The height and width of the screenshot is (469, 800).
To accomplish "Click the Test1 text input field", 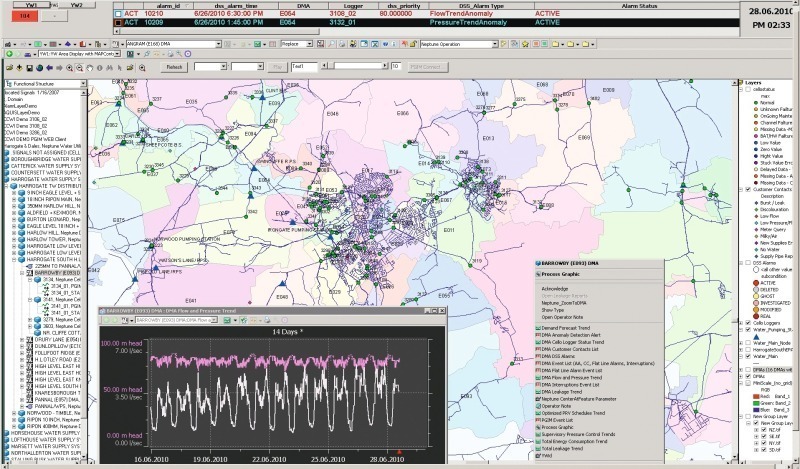I will click(x=304, y=67).
